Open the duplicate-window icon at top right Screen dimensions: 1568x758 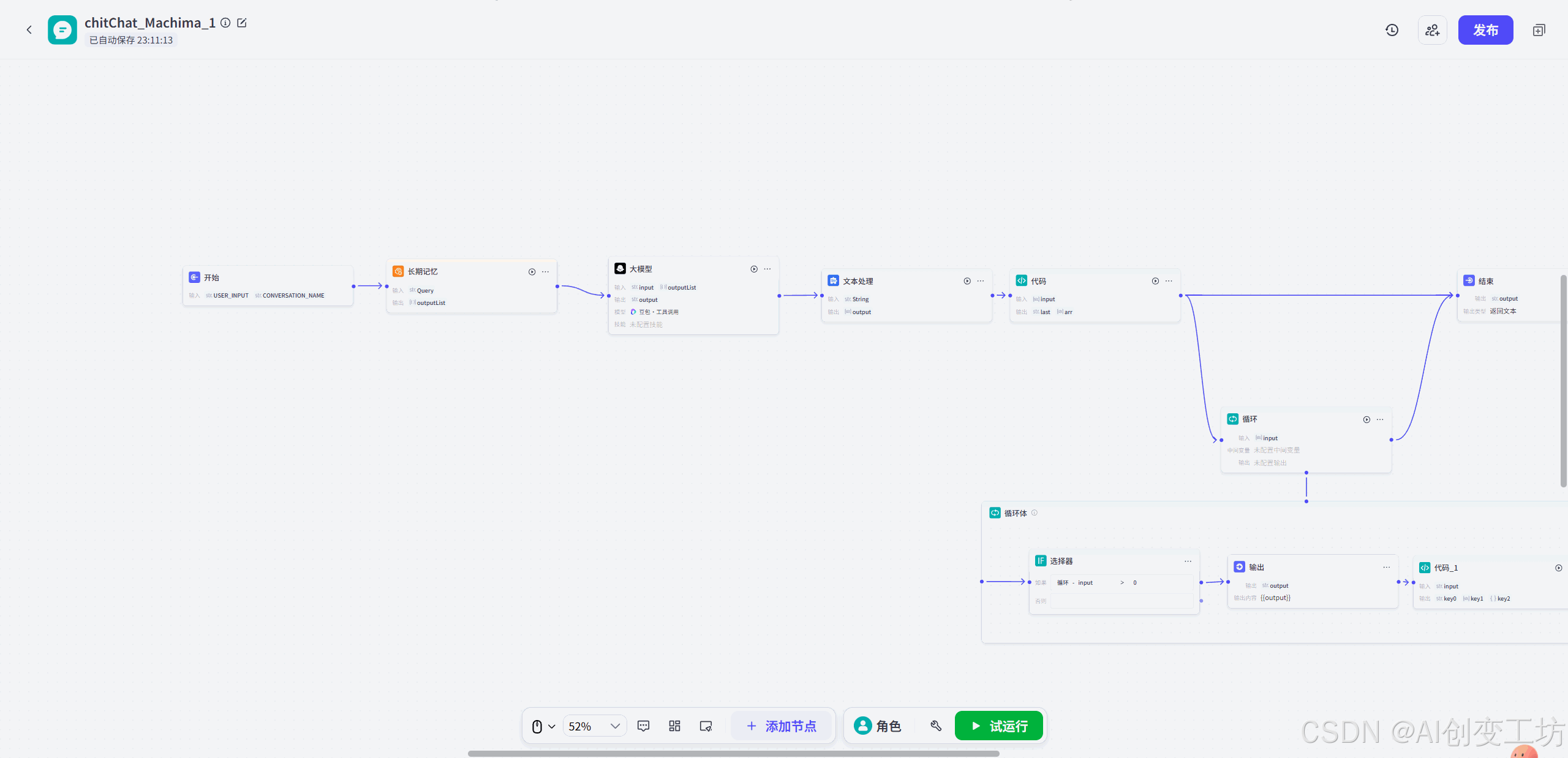(x=1539, y=30)
